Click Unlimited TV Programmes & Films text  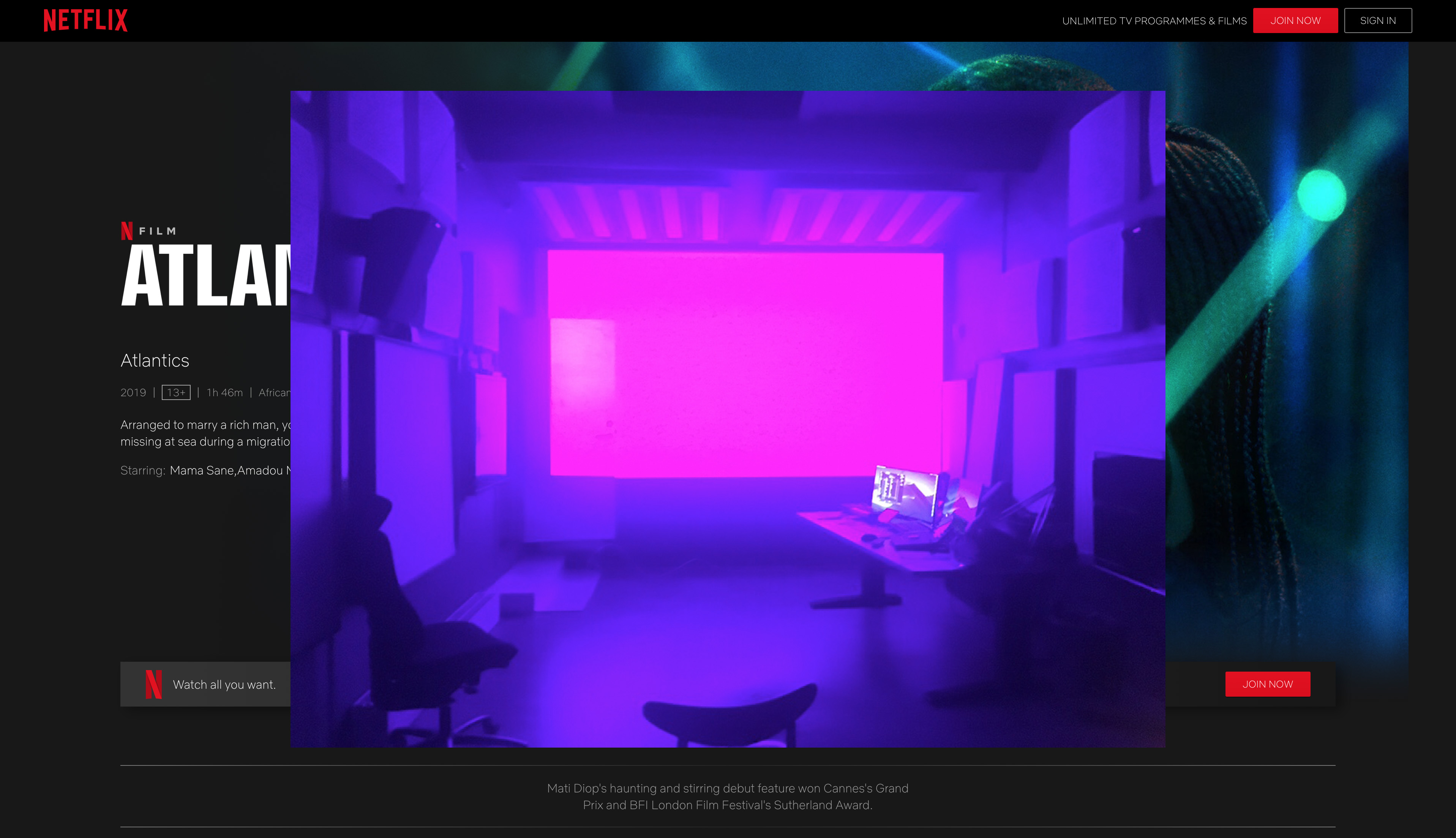click(x=1154, y=21)
